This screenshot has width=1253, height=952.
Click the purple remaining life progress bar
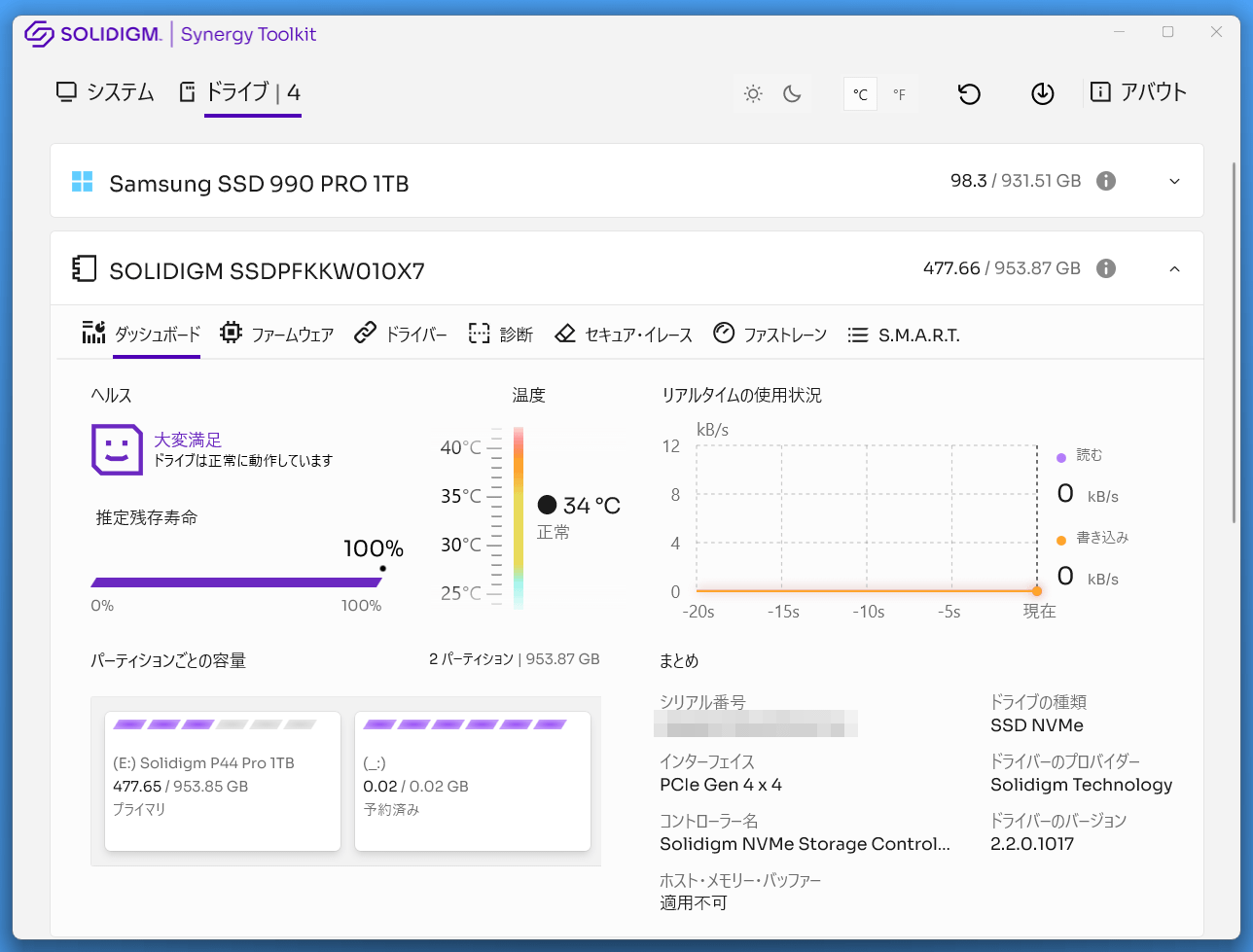point(236,582)
